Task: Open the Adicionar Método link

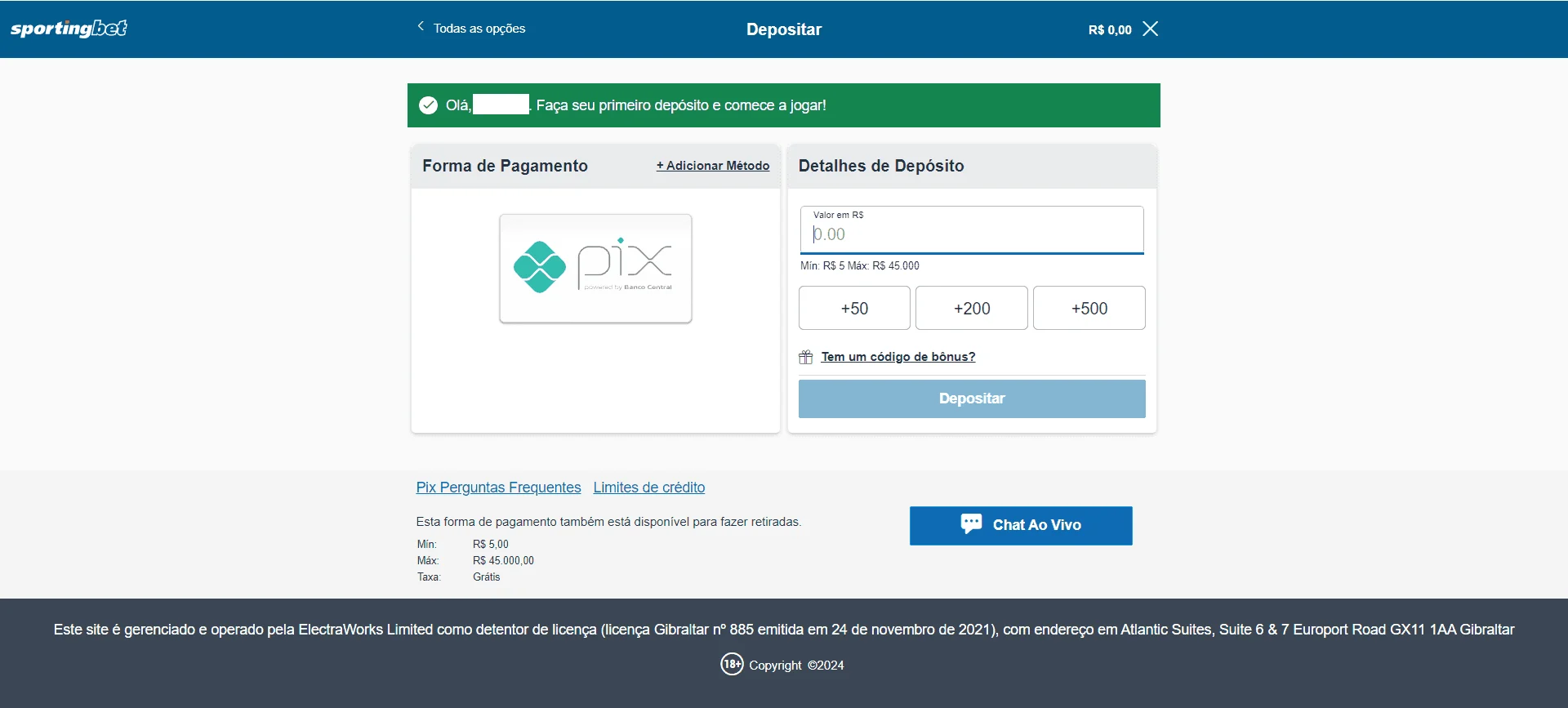Action: [x=712, y=166]
